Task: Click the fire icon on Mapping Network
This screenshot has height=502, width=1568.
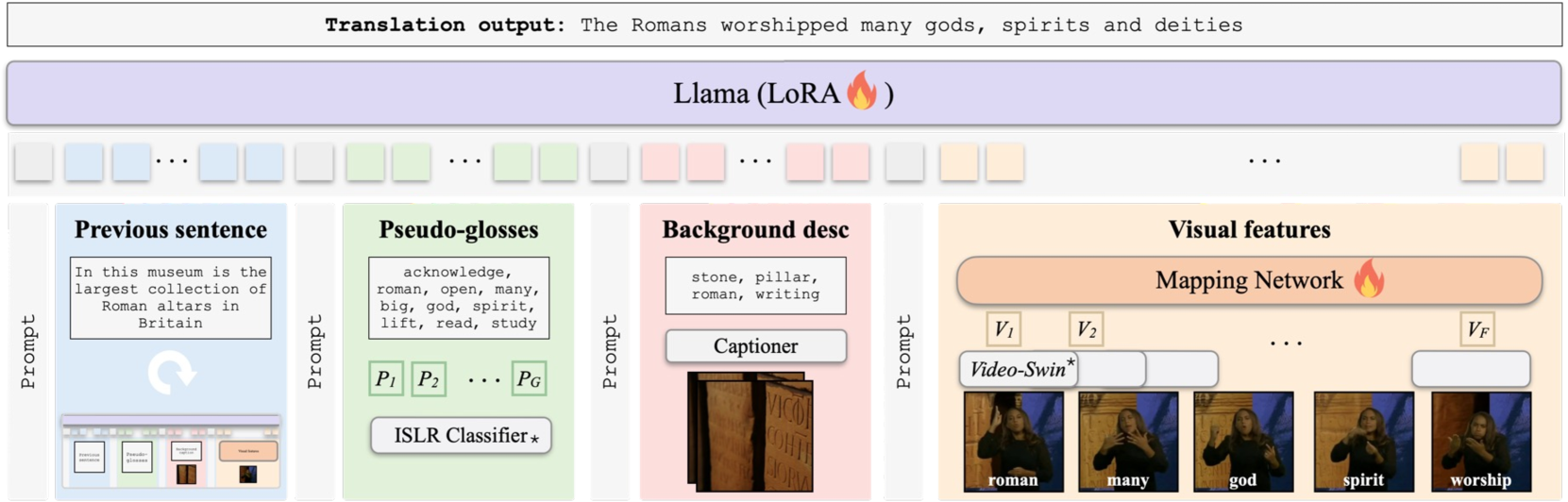Action: [1368, 278]
